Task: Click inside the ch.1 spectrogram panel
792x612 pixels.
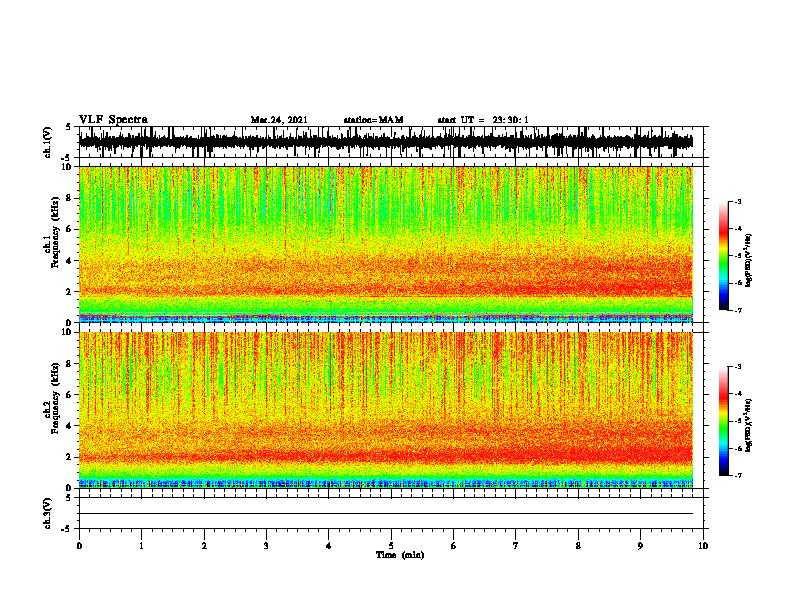Action: (385, 244)
